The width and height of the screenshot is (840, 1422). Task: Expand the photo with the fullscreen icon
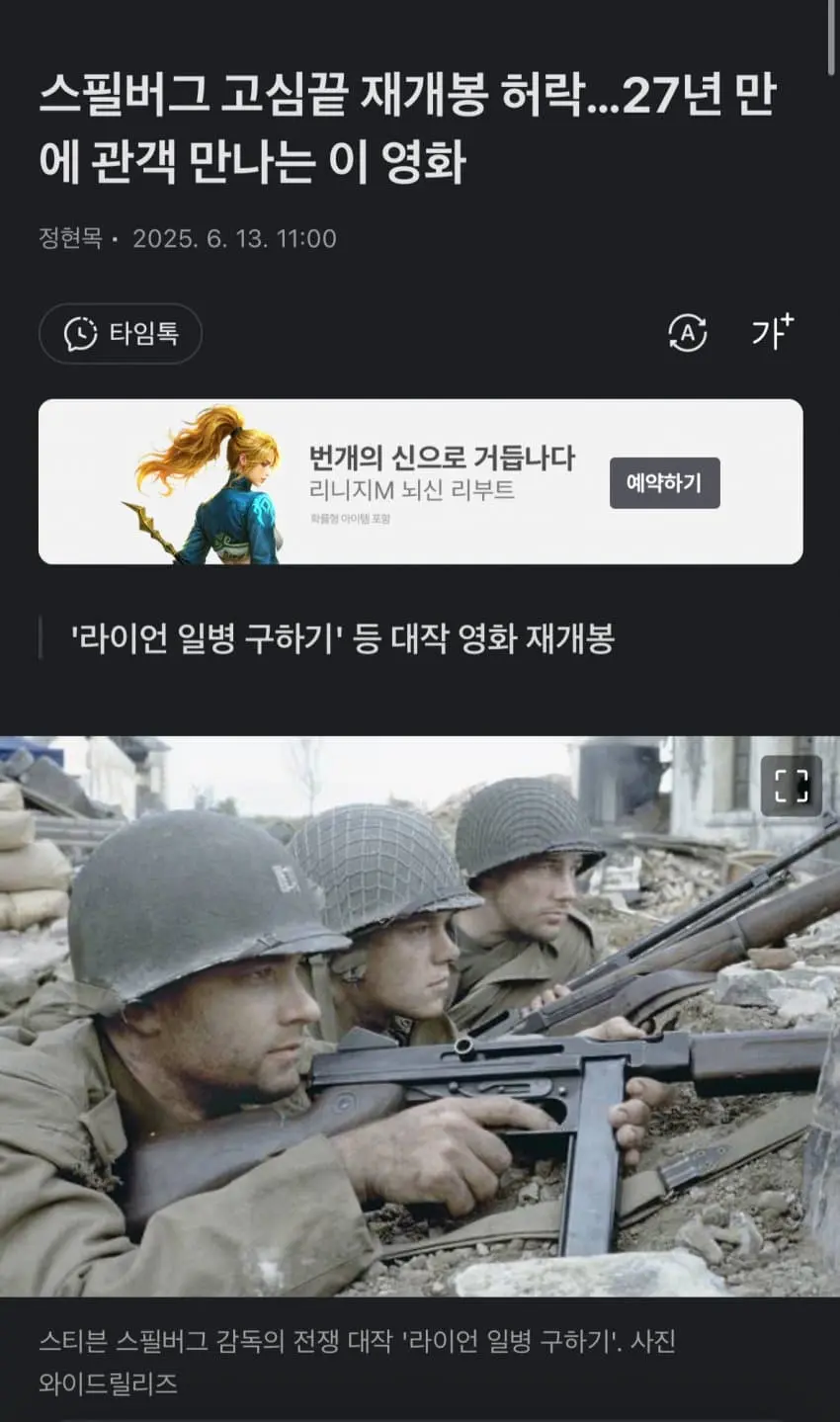(792, 786)
